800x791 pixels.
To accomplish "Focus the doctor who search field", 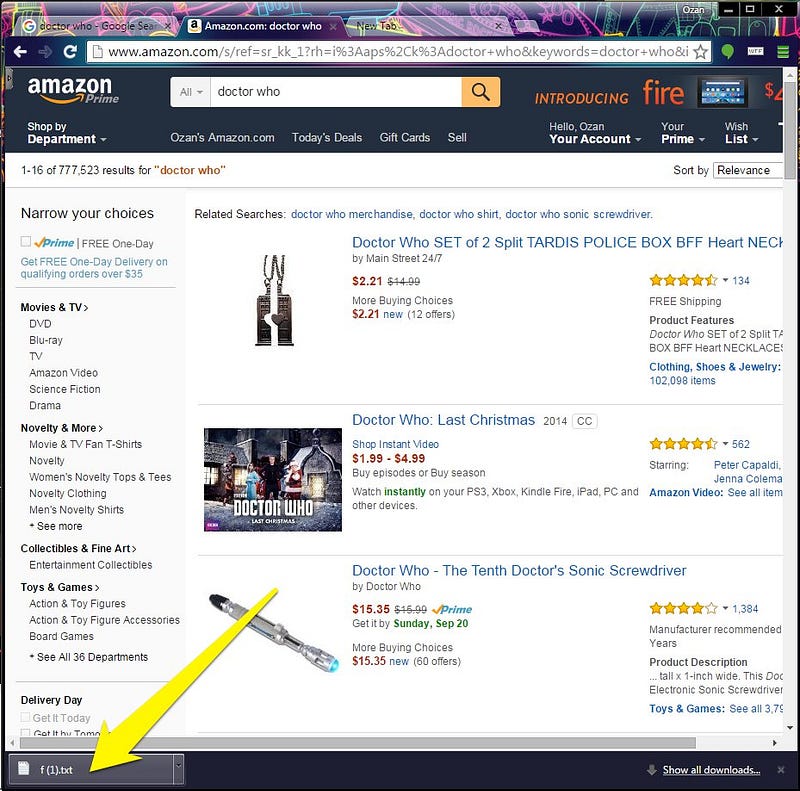I will [x=336, y=92].
